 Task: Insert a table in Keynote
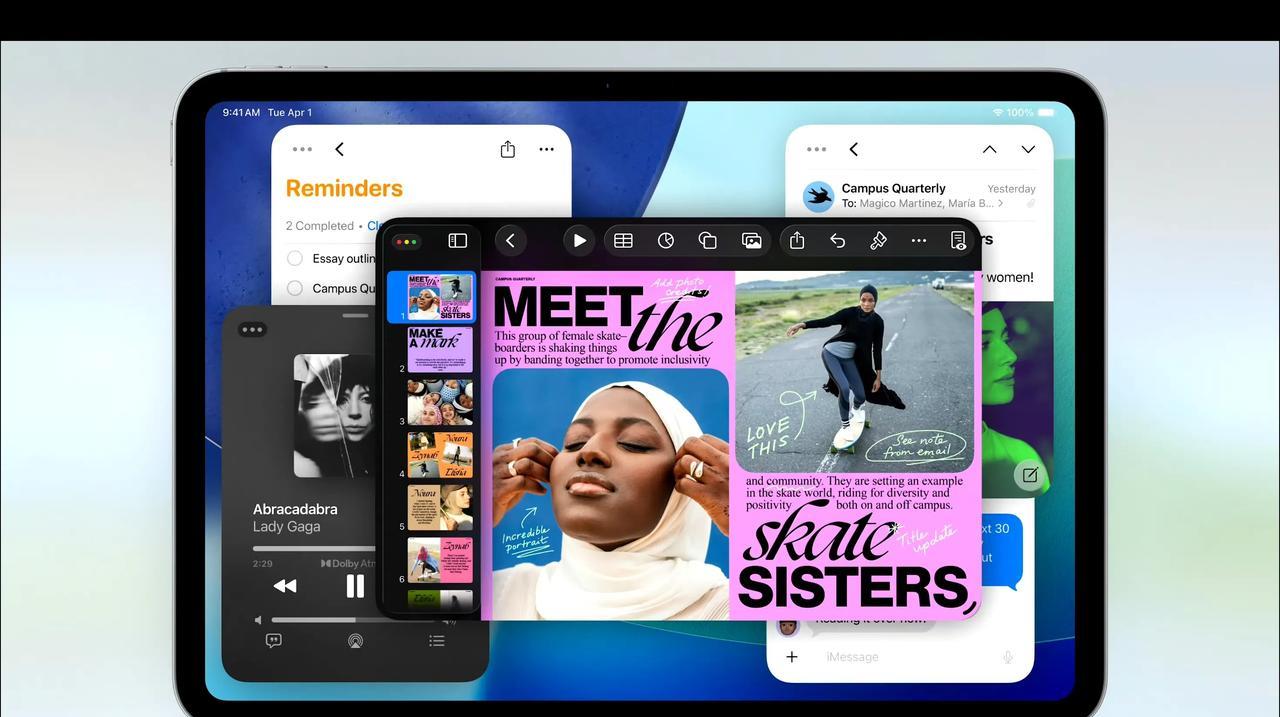[623, 240]
